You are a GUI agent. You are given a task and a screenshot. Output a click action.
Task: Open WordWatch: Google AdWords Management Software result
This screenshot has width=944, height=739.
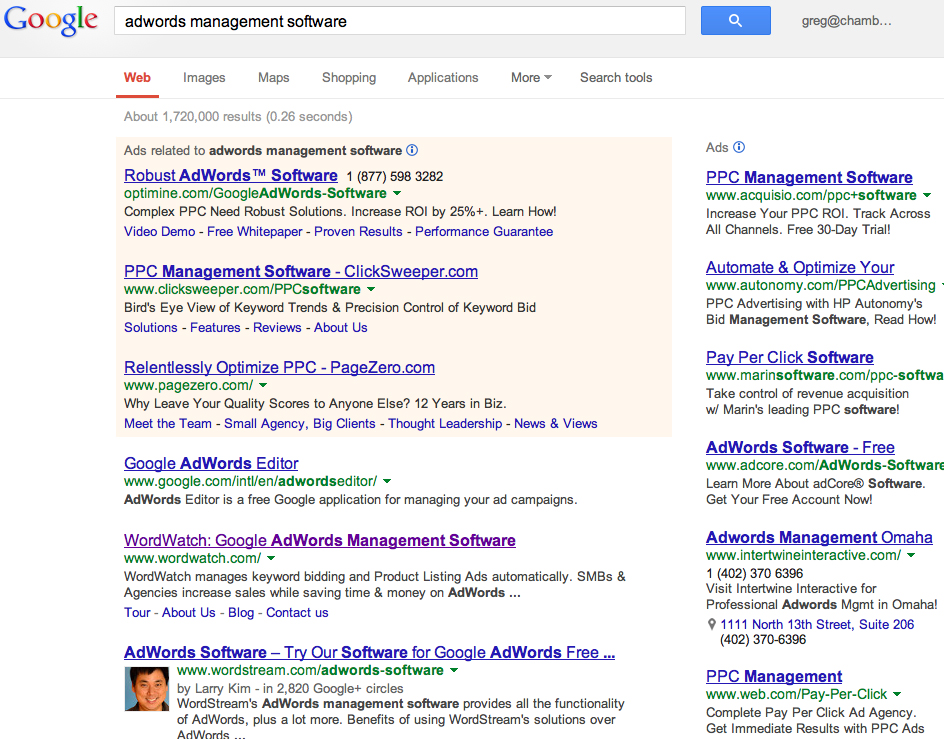click(x=320, y=540)
